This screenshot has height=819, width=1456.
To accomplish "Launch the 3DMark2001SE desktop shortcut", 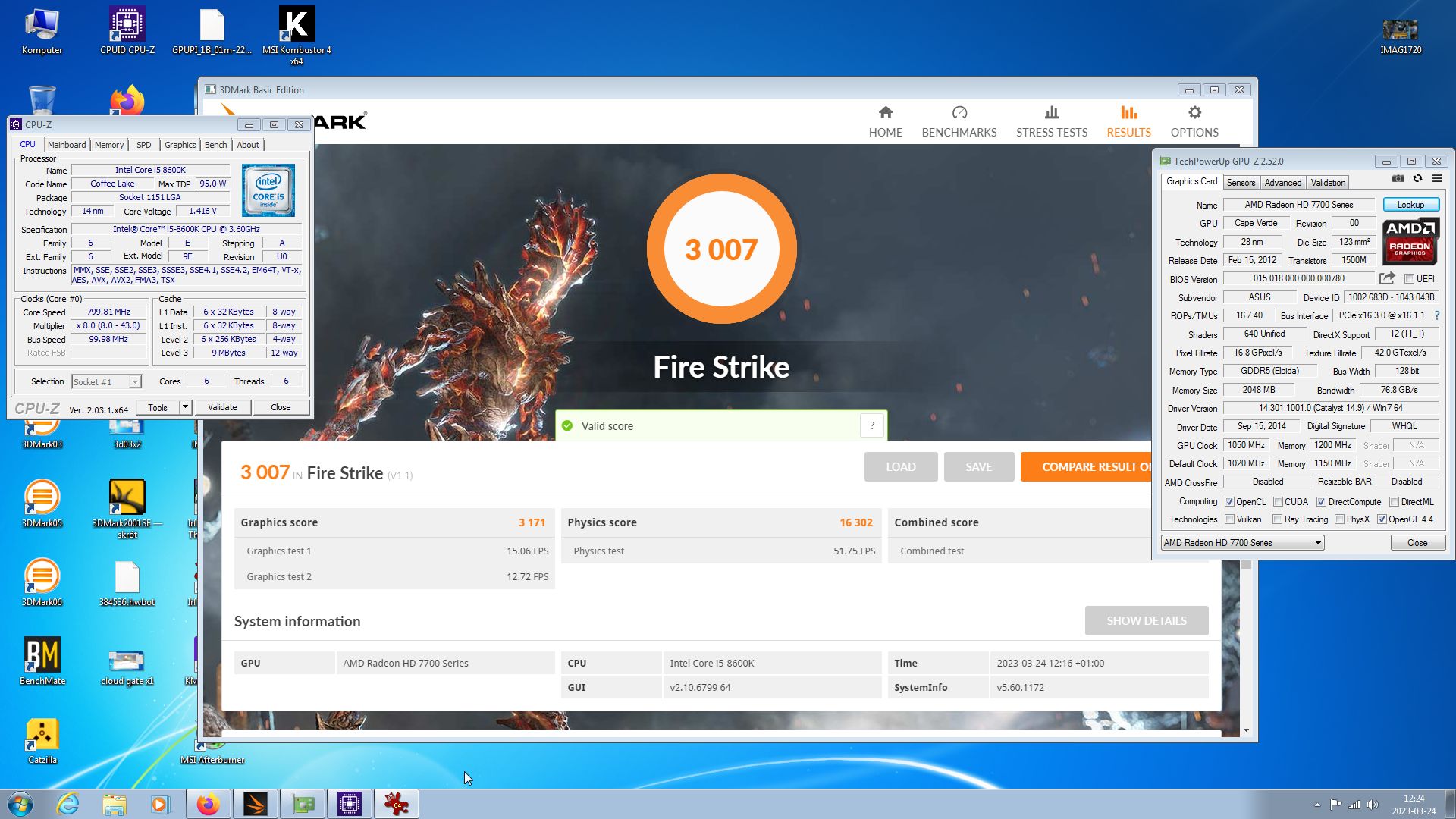I will click(127, 508).
